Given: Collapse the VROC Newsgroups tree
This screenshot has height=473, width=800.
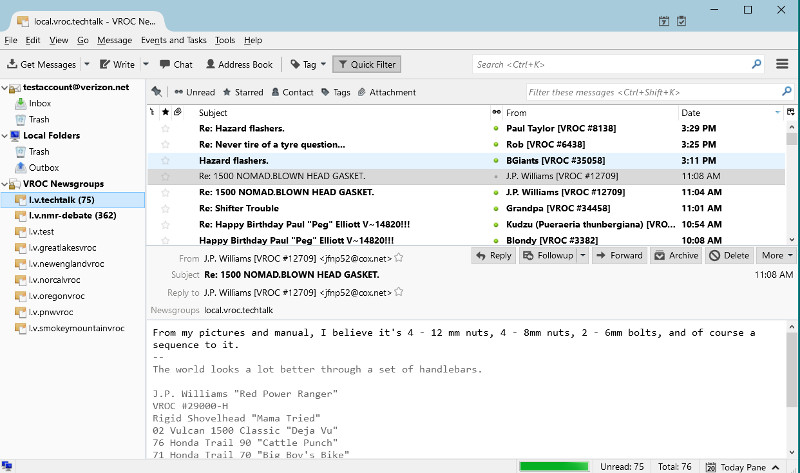Looking at the screenshot, I should pyautogui.click(x=5, y=184).
